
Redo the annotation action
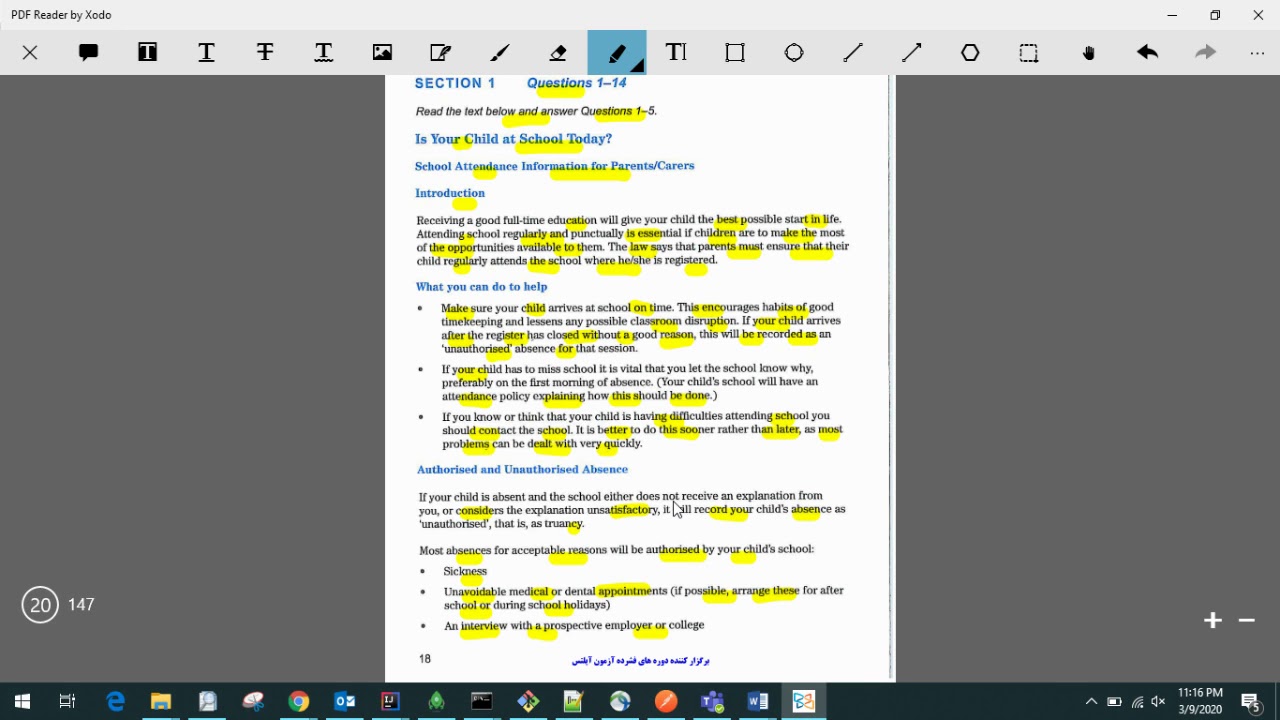(1206, 53)
